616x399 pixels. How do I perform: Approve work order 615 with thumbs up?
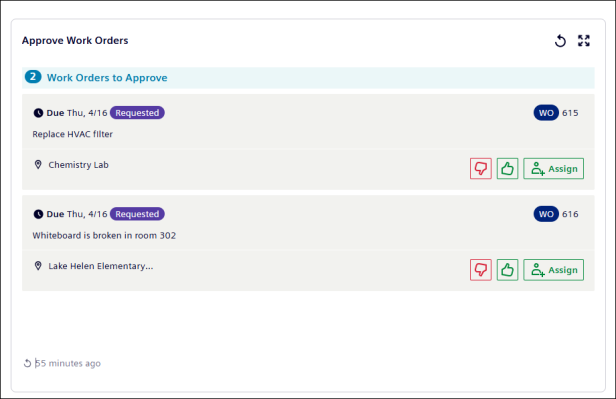pyautogui.click(x=507, y=168)
